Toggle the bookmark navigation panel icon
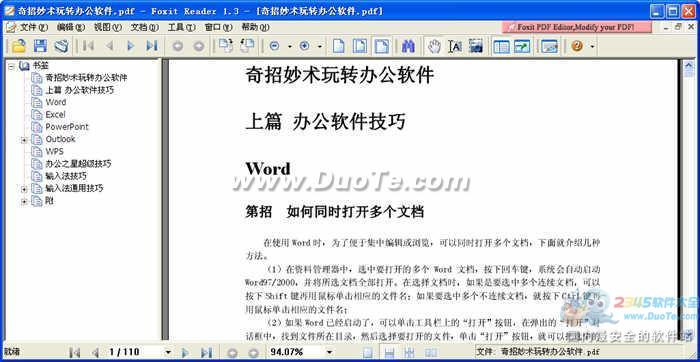Screen dimensions: 700x362 click(x=501, y=46)
